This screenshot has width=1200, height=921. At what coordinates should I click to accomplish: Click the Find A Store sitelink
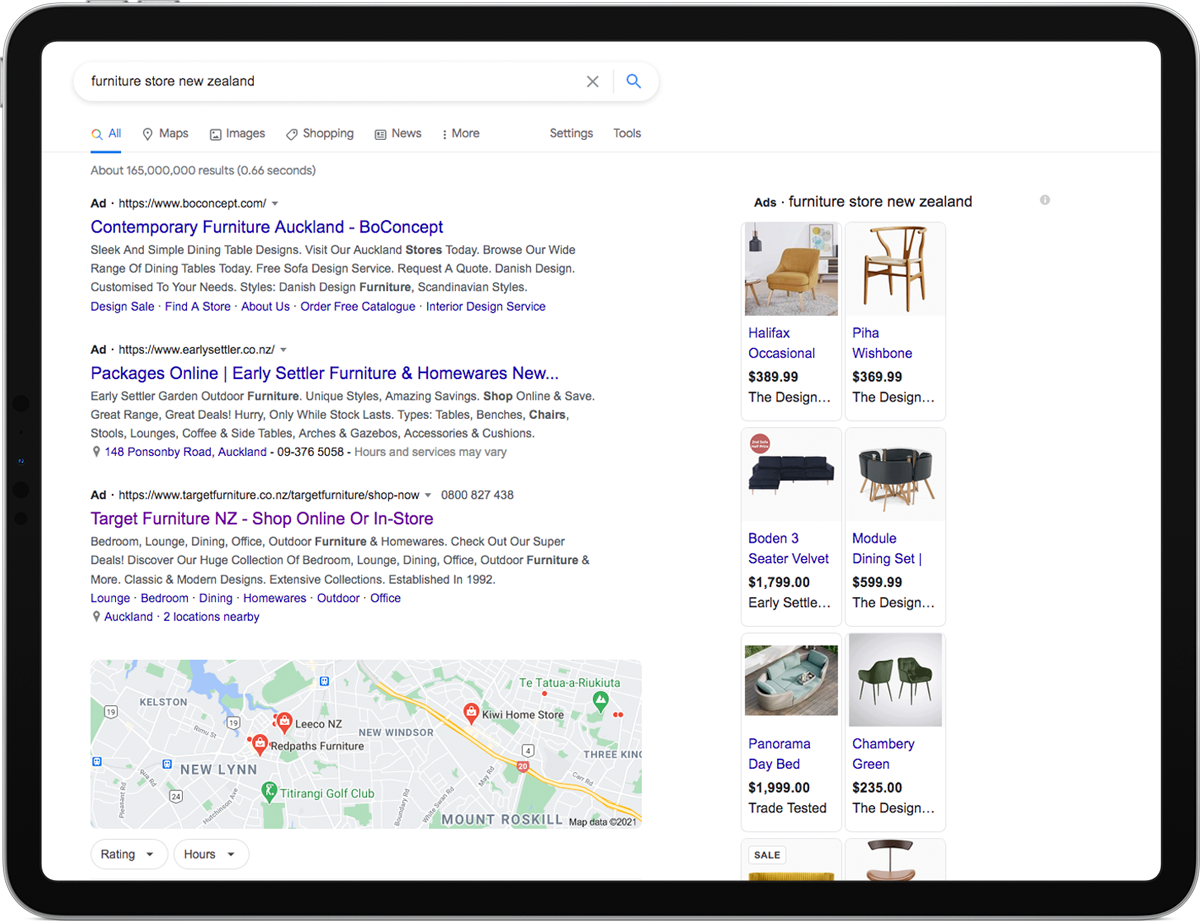198,307
